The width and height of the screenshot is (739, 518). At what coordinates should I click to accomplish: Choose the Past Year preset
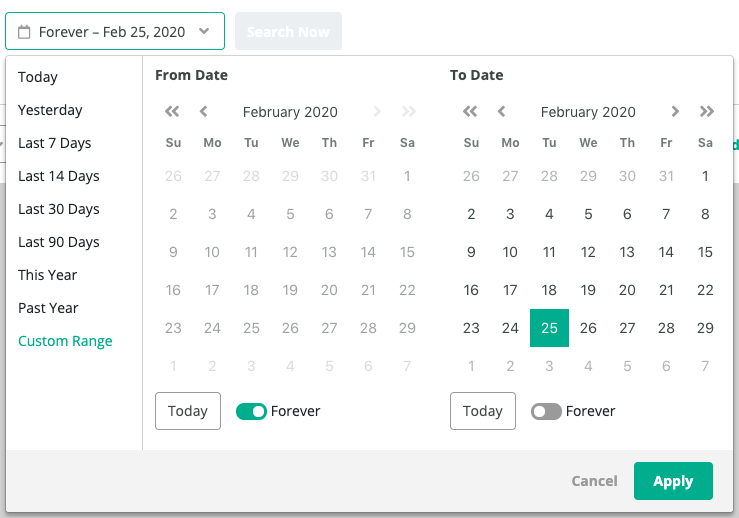(48, 308)
